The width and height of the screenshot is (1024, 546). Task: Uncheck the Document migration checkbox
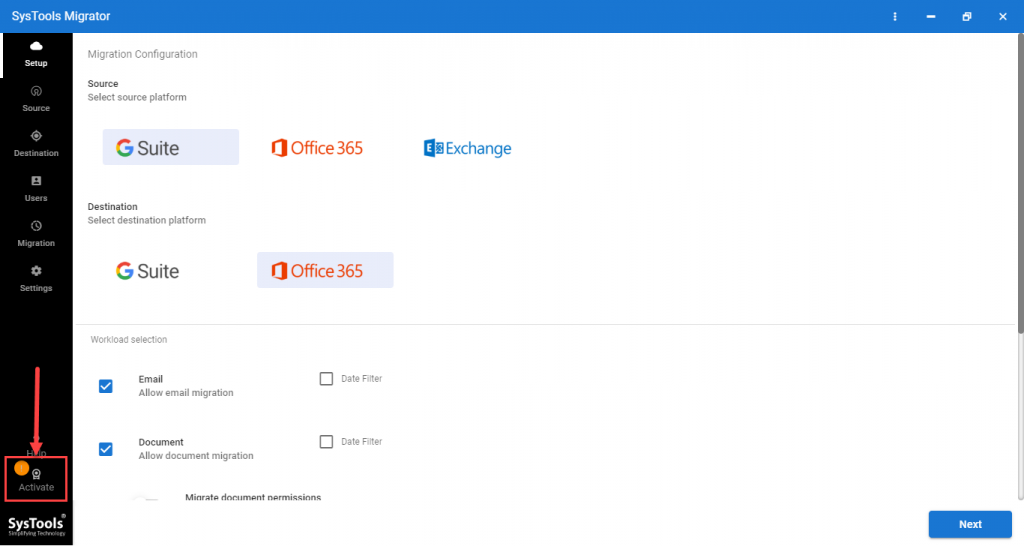[x=106, y=449]
